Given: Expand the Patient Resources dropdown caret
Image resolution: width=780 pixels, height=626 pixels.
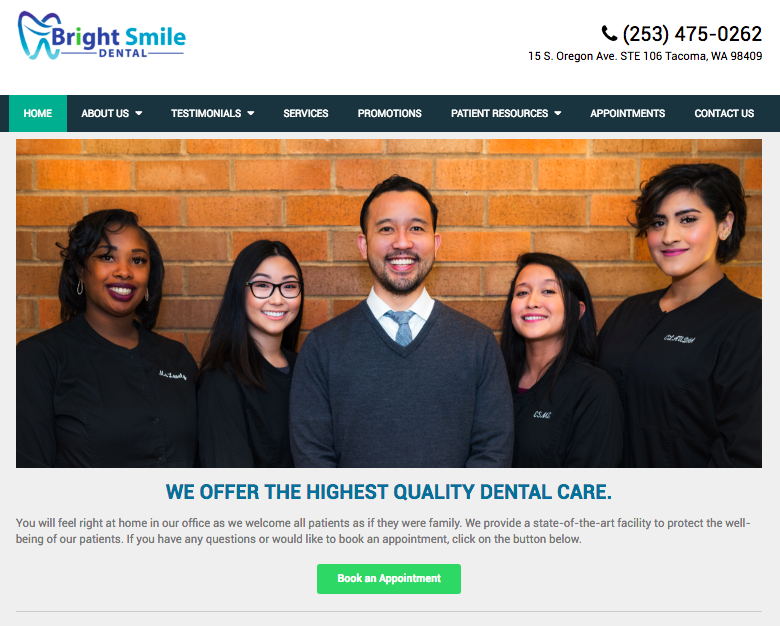Looking at the screenshot, I should (558, 113).
